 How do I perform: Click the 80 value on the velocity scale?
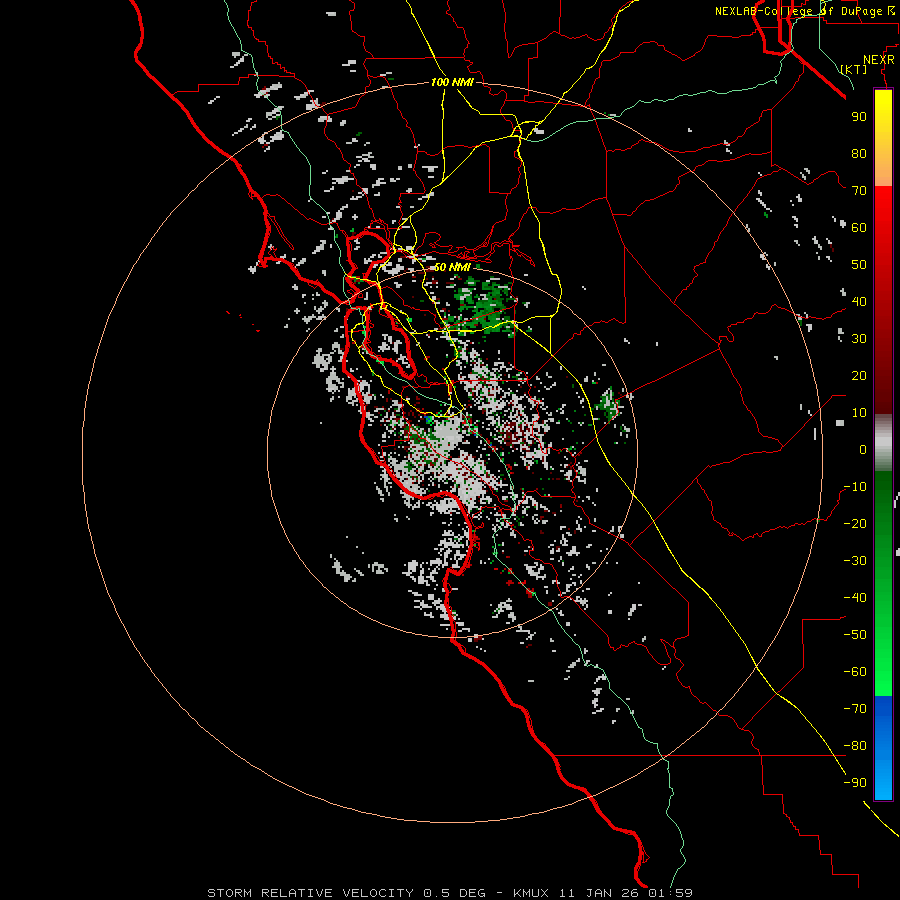pos(859,153)
